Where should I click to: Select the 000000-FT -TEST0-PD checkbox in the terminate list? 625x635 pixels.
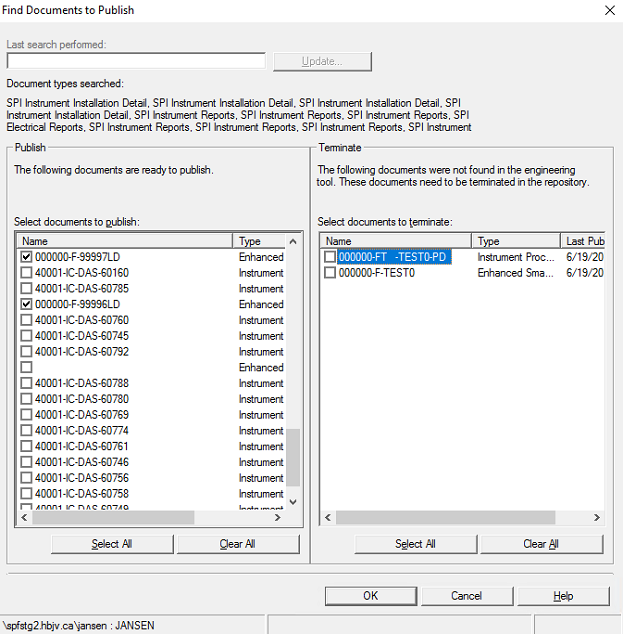(x=331, y=257)
